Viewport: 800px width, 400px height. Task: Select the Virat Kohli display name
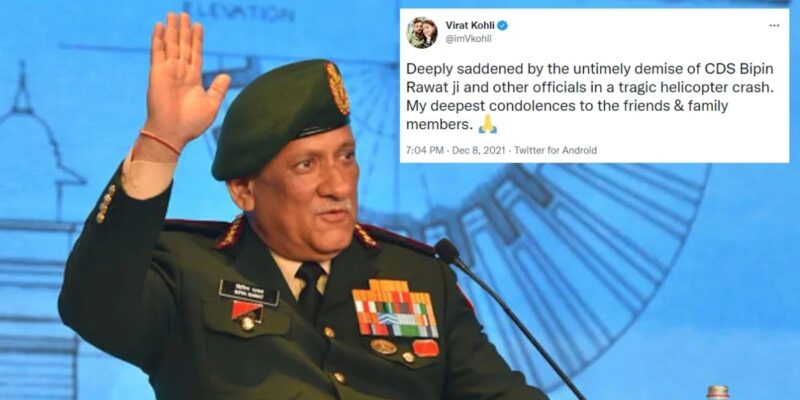click(x=469, y=26)
